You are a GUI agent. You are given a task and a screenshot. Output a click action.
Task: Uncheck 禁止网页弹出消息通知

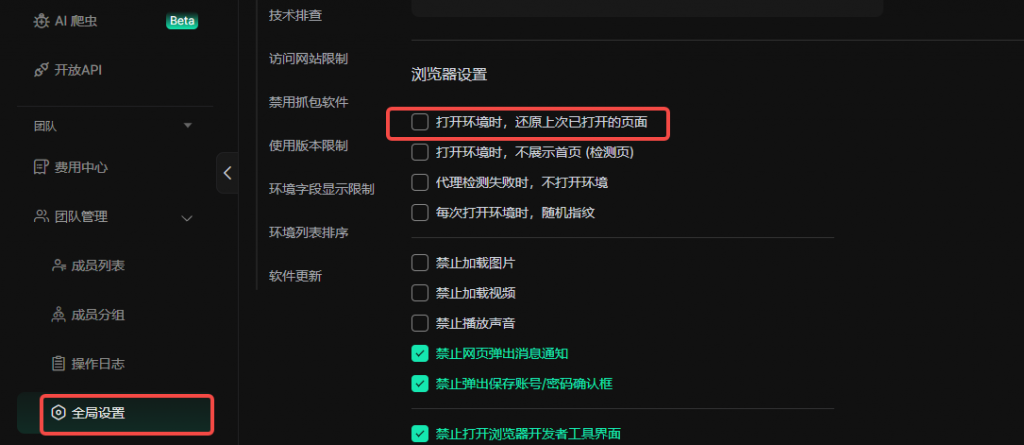tap(419, 354)
